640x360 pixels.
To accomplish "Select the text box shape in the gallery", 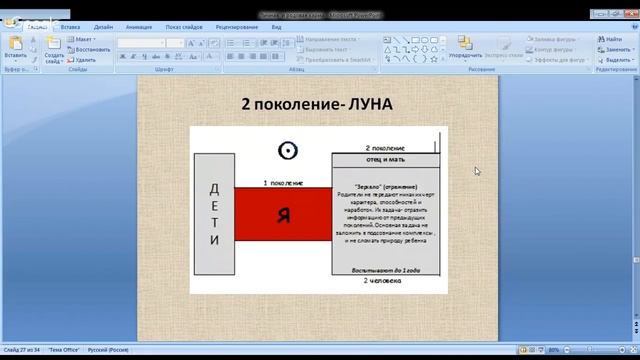I will (387, 40).
